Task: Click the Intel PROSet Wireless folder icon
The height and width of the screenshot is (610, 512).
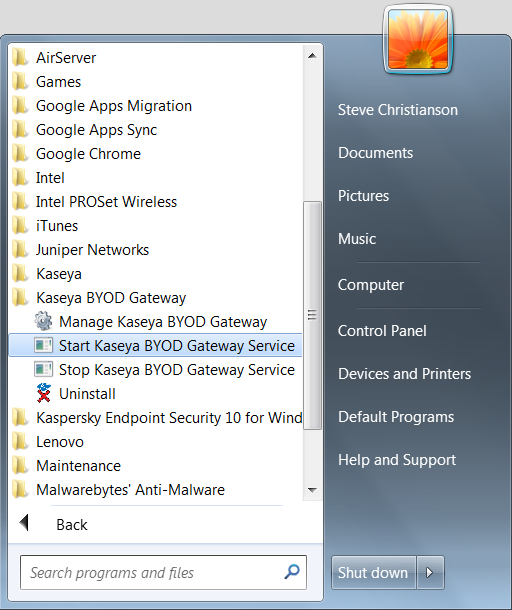Action: pos(19,202)
